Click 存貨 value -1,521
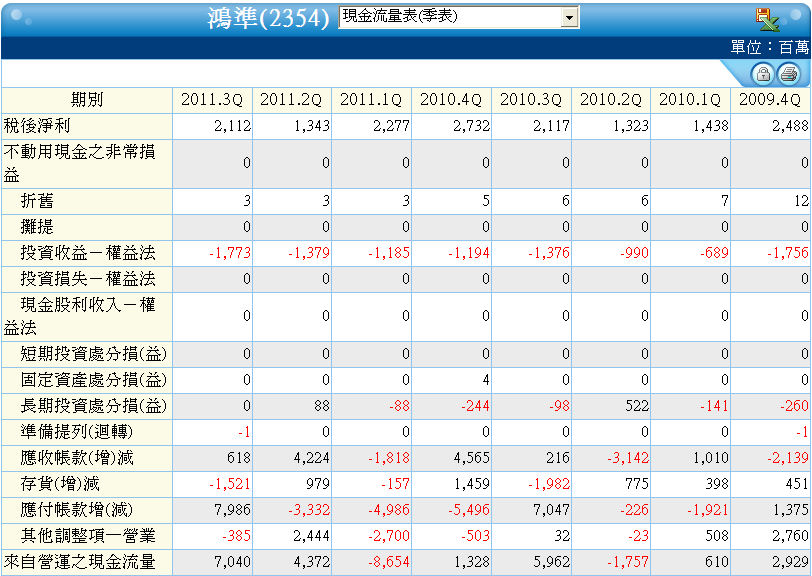This screenshot has height=576, width=812. 230,484
